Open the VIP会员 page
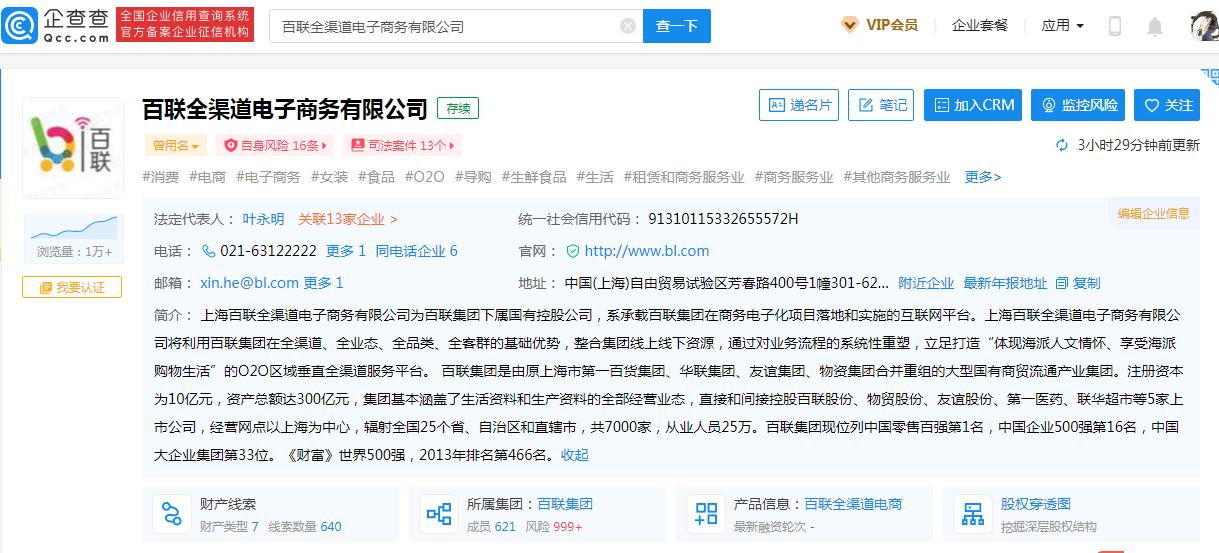Screen dimensions: 1219x553 [x=880, y=25]
